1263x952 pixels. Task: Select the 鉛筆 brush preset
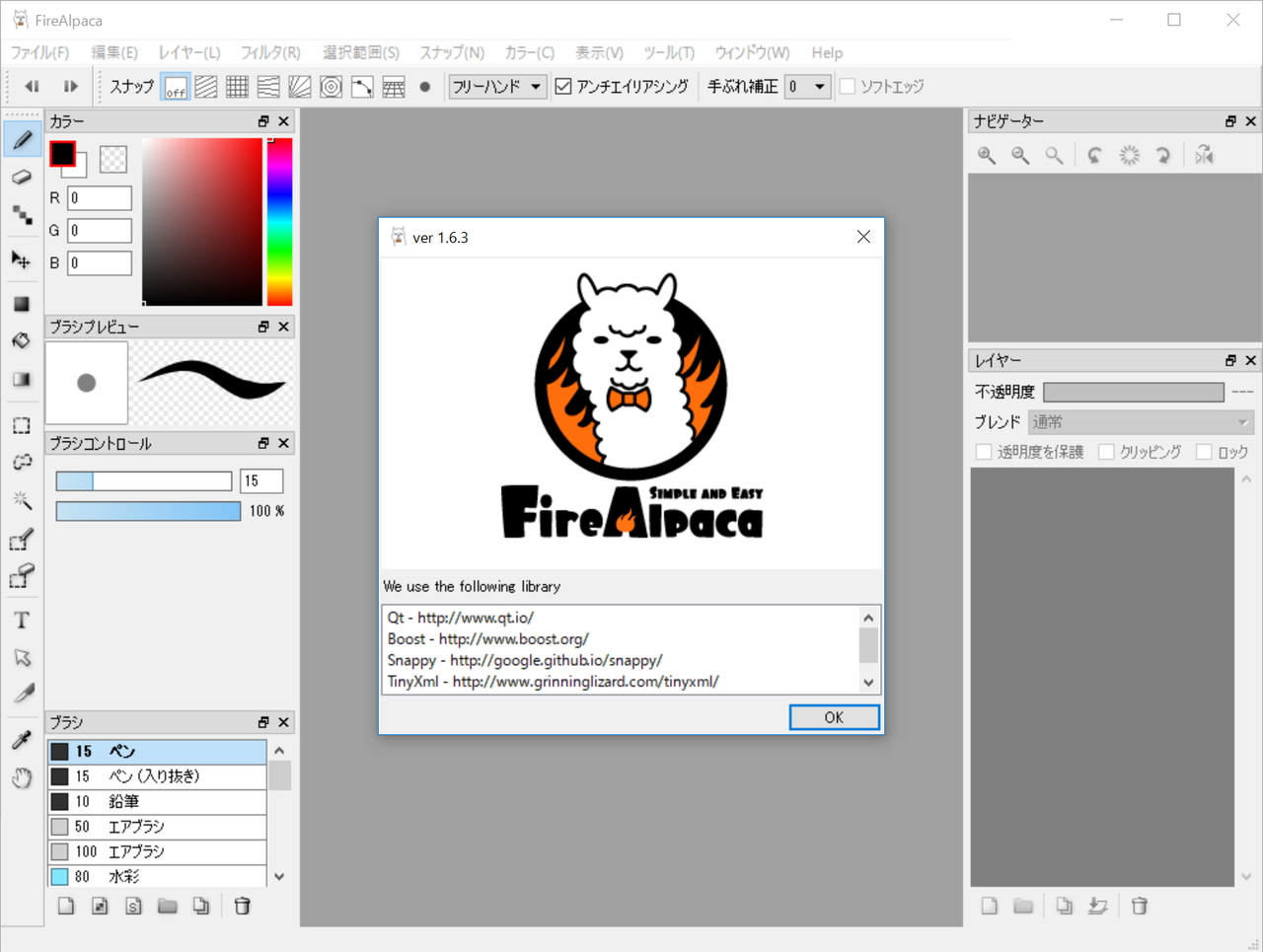(x=158, y=801)
